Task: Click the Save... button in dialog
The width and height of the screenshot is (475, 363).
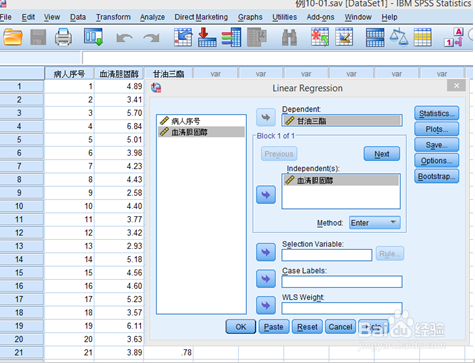Action: coord(437,145)
